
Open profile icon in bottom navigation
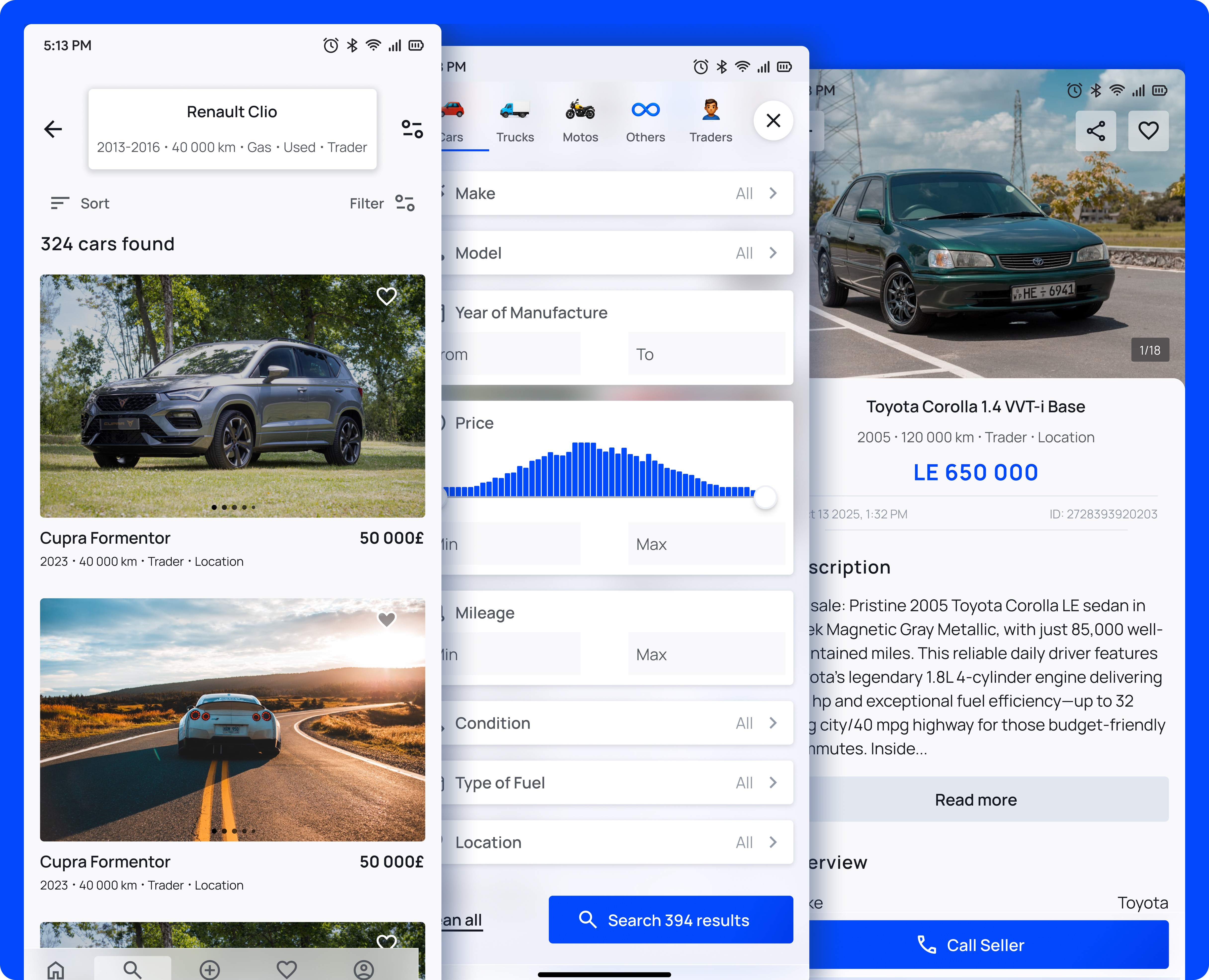click(364, 969)
